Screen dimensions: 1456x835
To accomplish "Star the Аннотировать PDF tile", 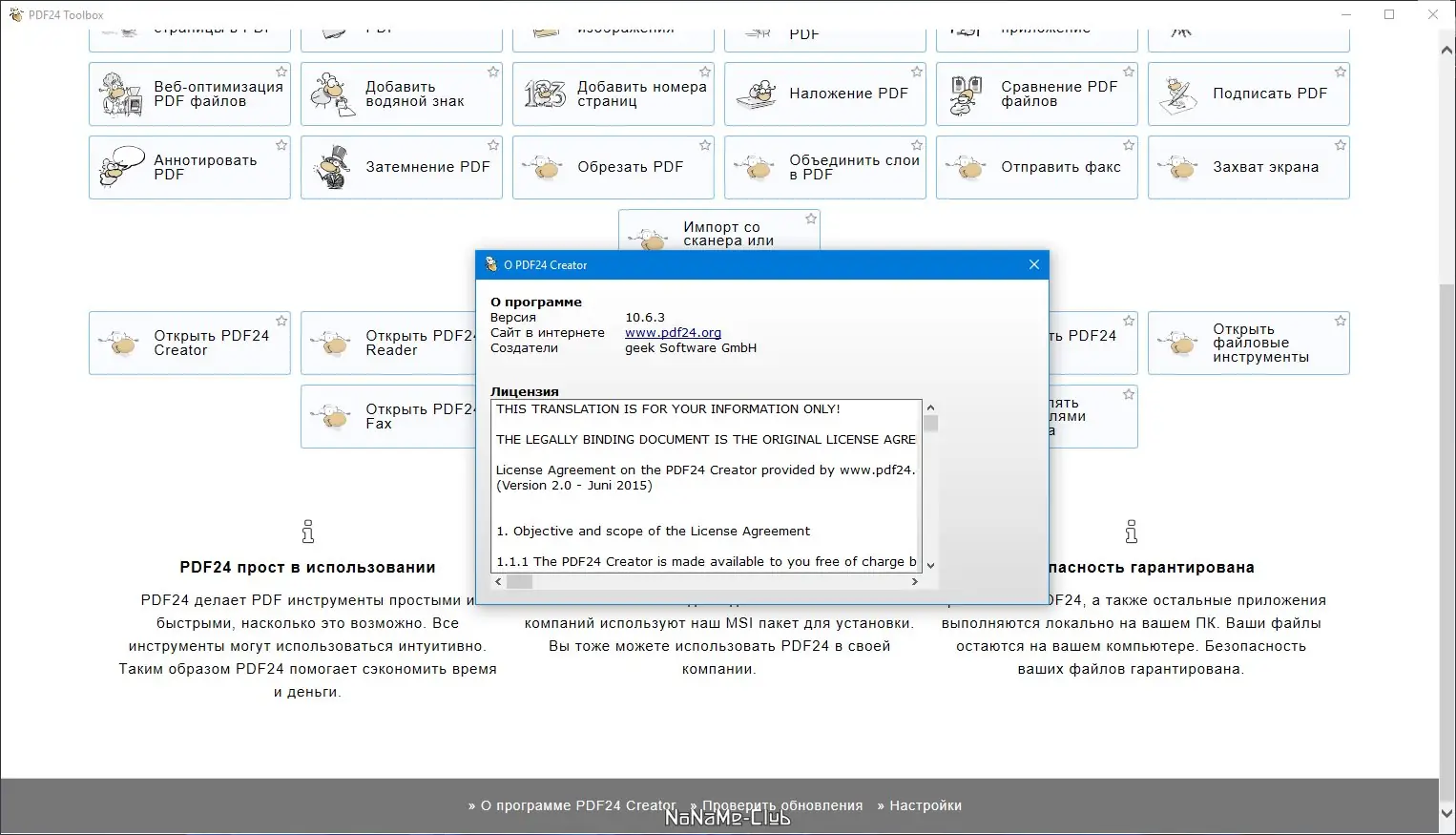I will (x=281, y=145).
